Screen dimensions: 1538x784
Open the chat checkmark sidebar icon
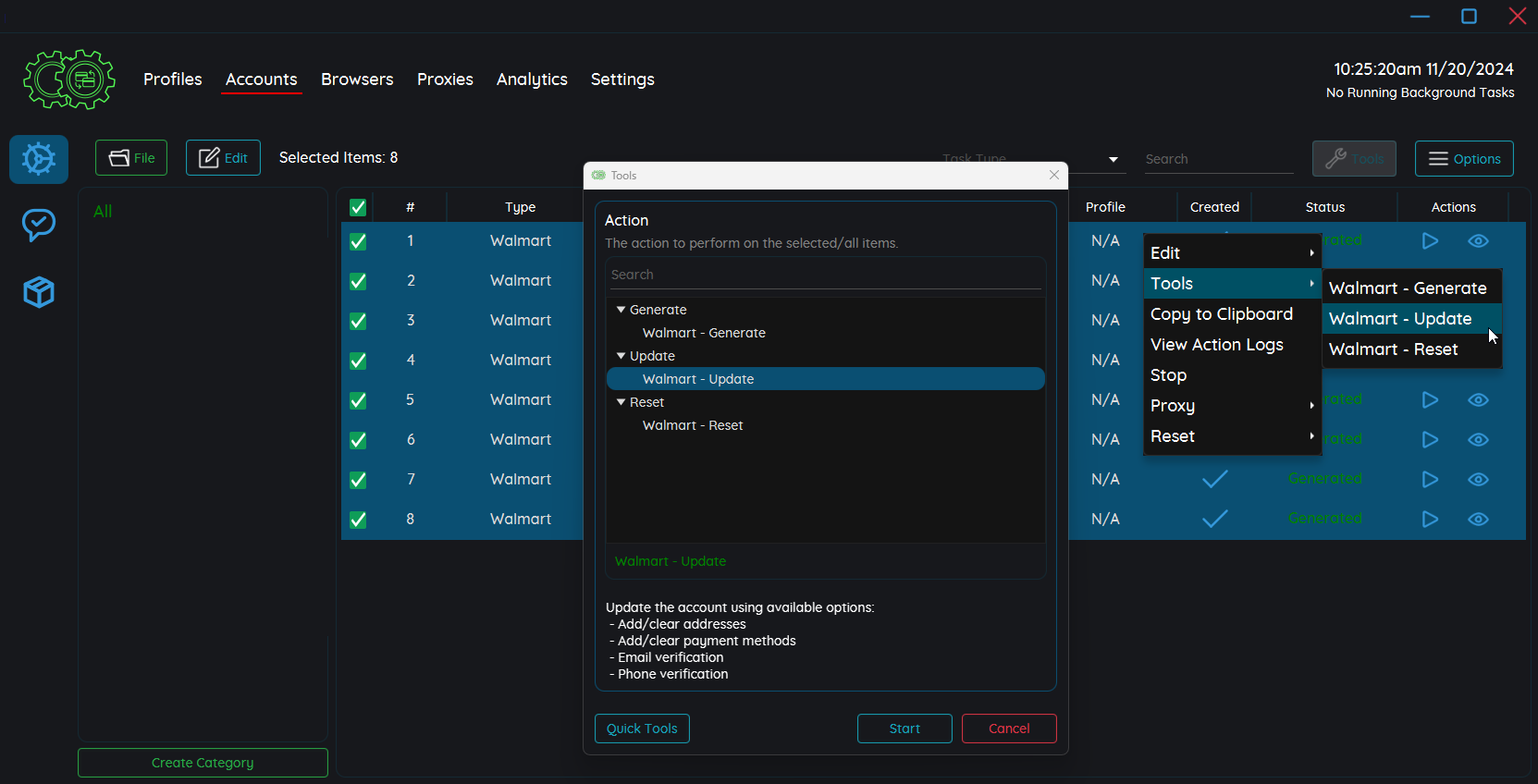point(39,225)
